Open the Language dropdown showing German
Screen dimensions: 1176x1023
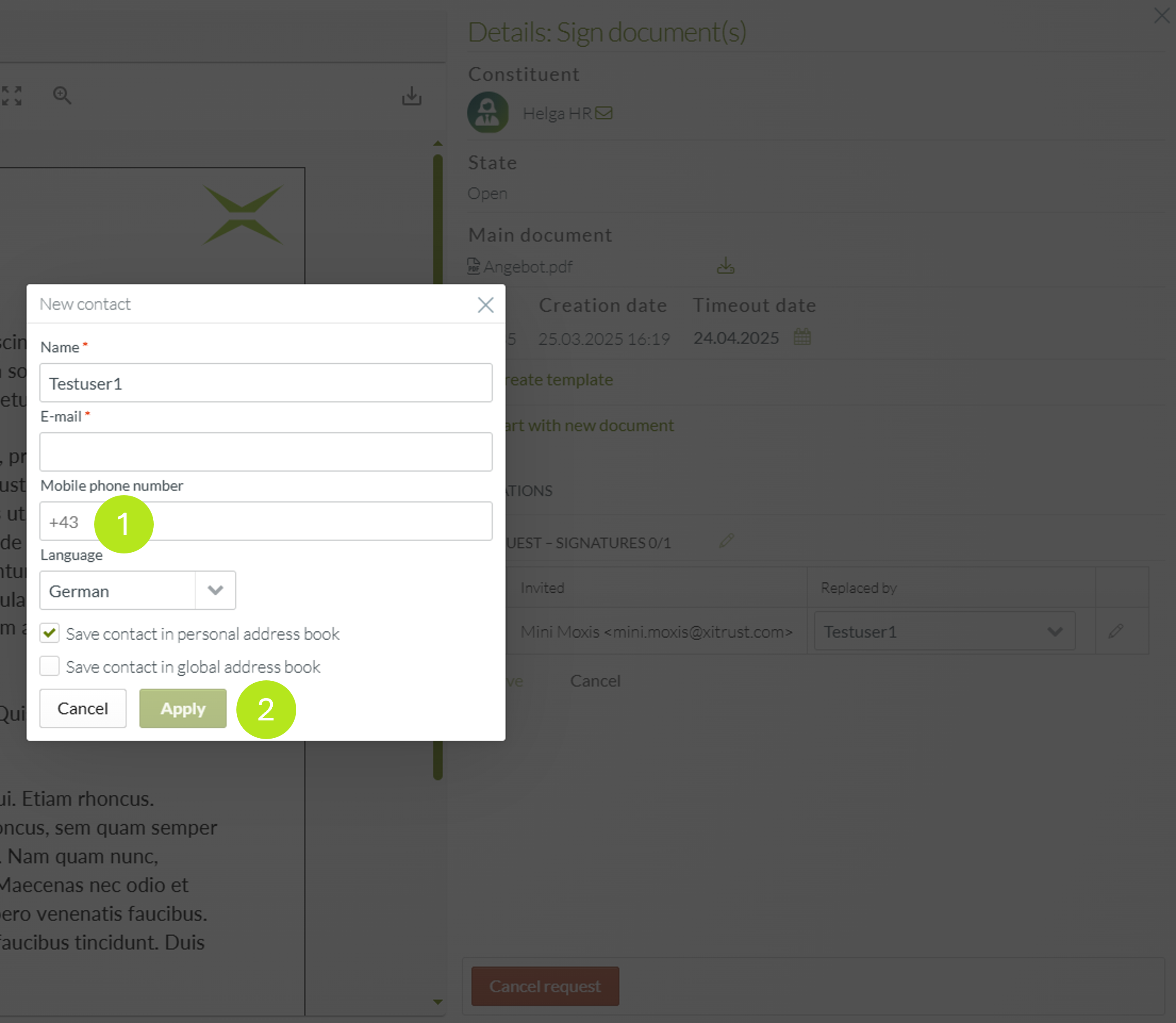coord(137,590)
